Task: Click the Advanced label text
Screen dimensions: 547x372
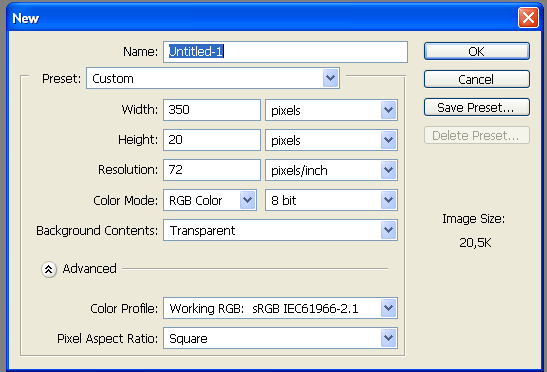Action: coord(90,269)
